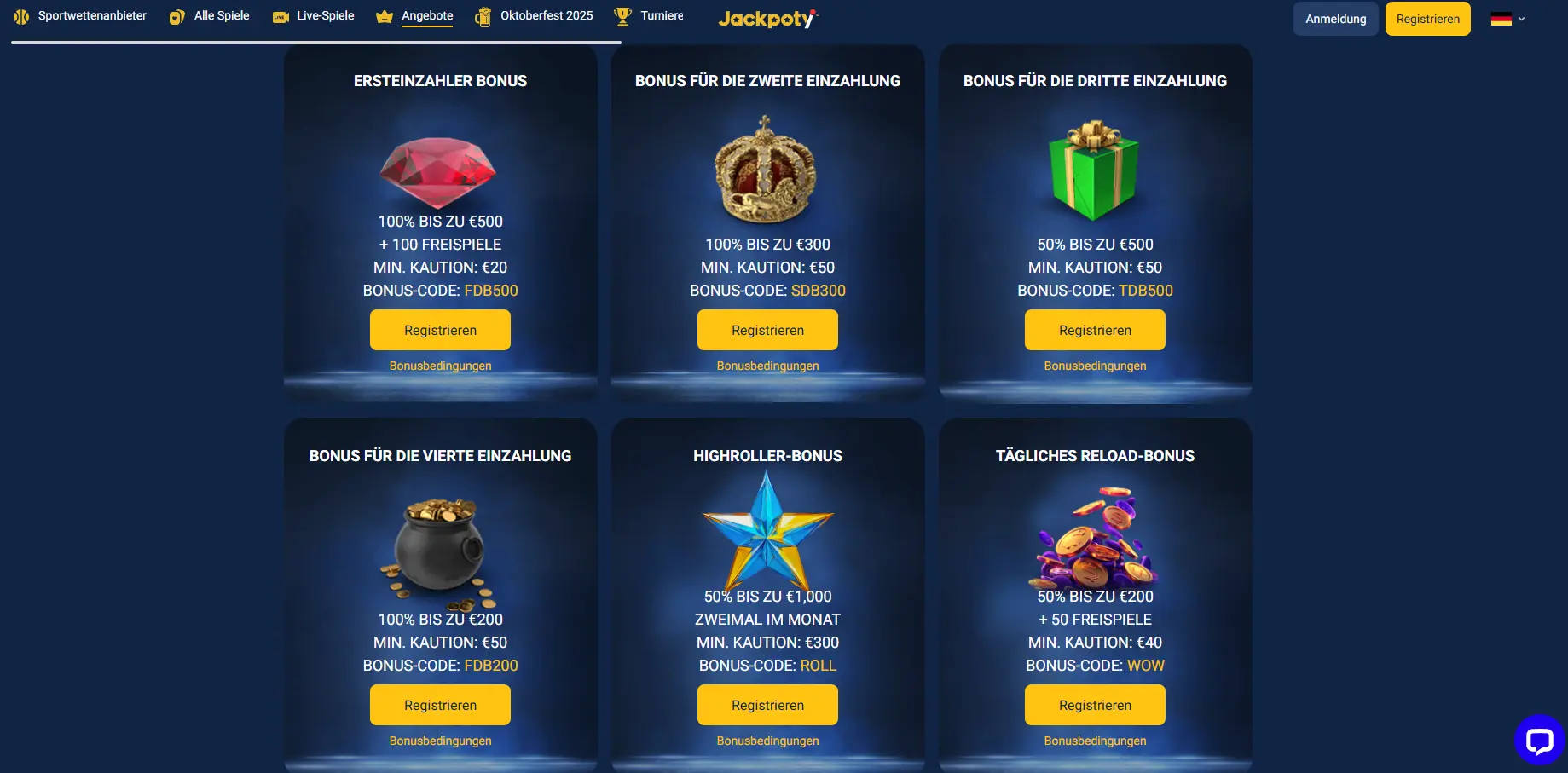Click the crown icon beside Angebote

(385, 16)
